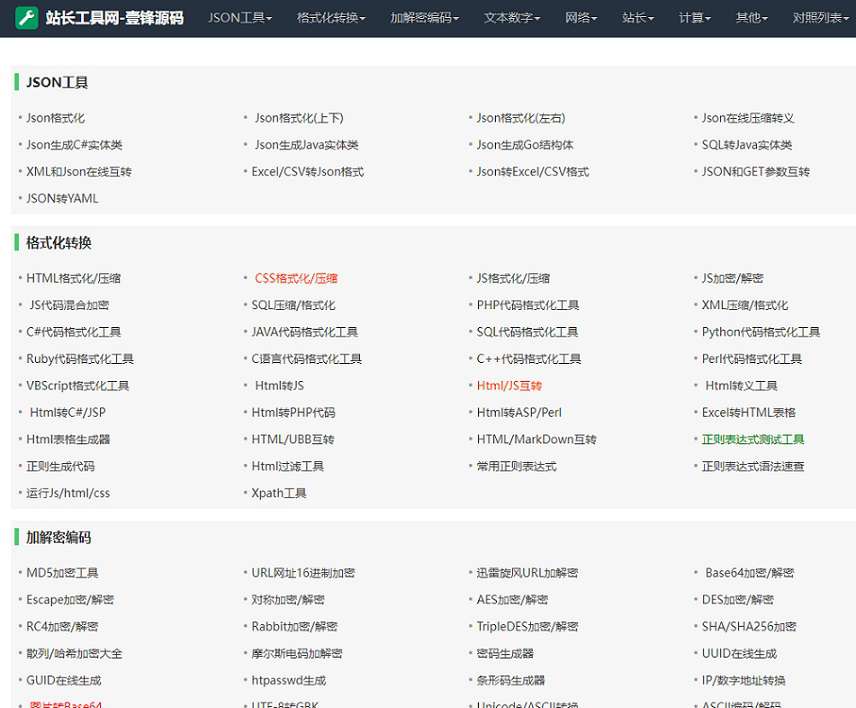Image resolution: width=856 pixels, height=708 pixels.
Task: Open Ruby代码格式化工具 link
Action: point(80,358)
